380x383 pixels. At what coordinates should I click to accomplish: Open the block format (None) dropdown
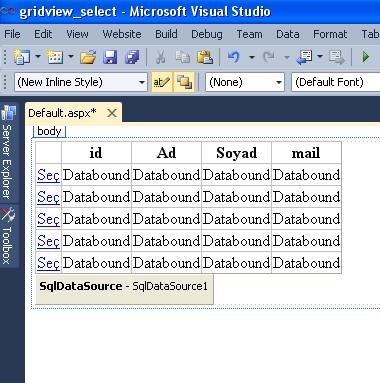[245, 82]
